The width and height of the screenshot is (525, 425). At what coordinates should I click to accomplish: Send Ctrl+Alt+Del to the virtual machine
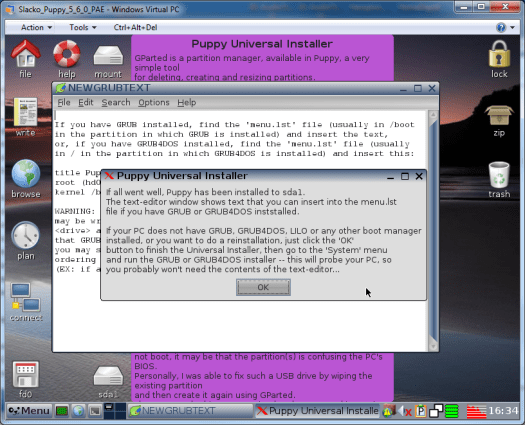click(x=135, y=27)
